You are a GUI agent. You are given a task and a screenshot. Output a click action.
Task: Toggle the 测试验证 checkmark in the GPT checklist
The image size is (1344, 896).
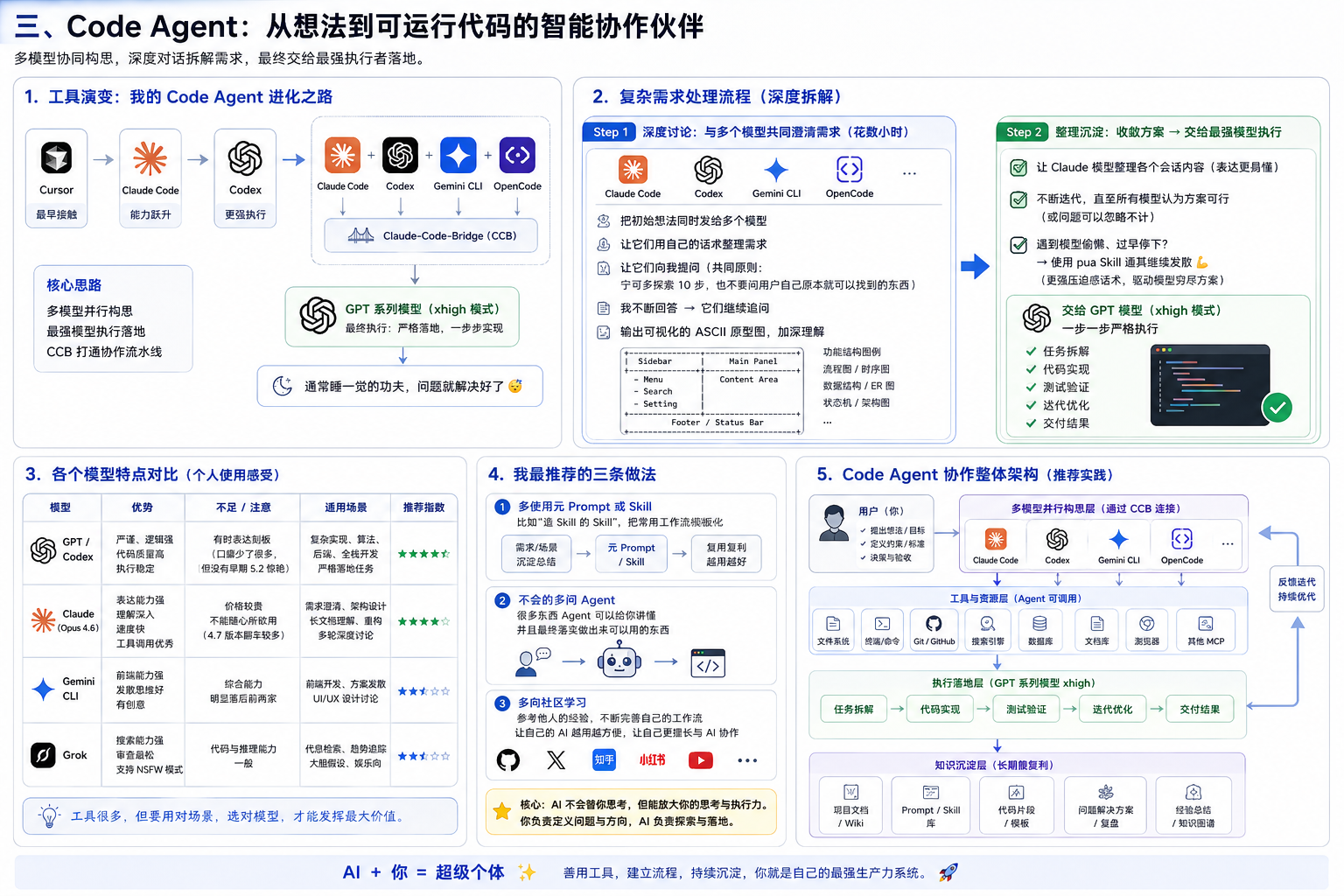1032,387
